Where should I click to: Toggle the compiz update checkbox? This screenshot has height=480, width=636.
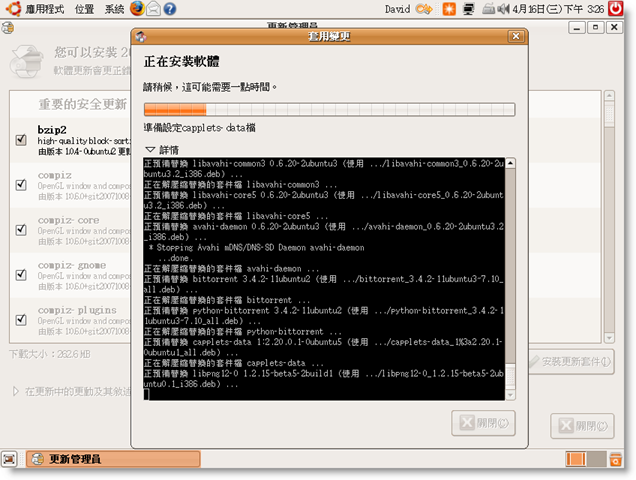point(21,185)
